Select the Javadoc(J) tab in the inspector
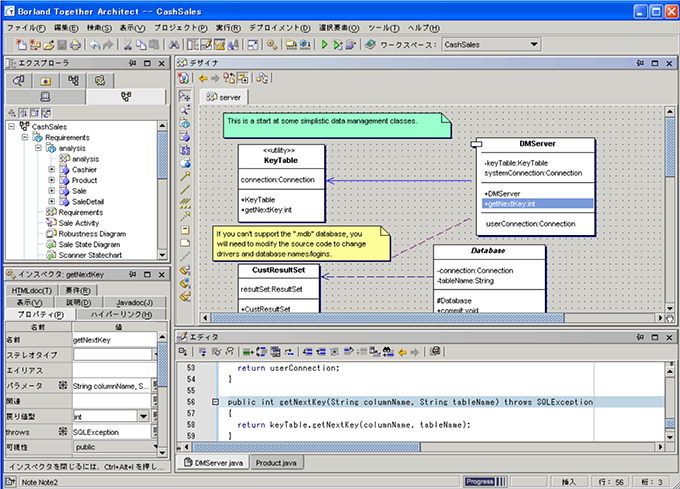The height and width of the screenshot is (489, 680). coord(133,302)
